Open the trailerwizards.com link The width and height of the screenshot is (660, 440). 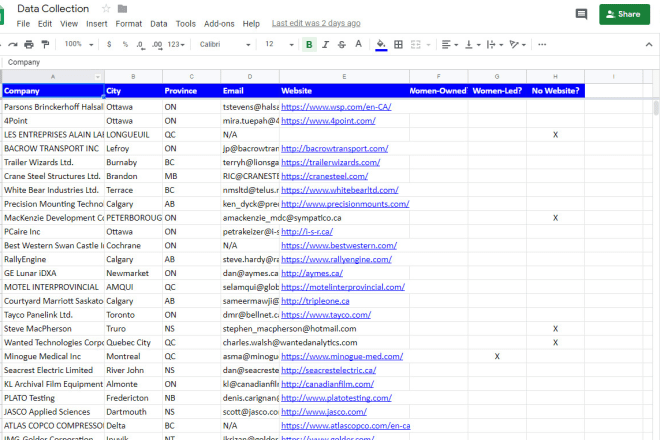click(x=331, y=163)
